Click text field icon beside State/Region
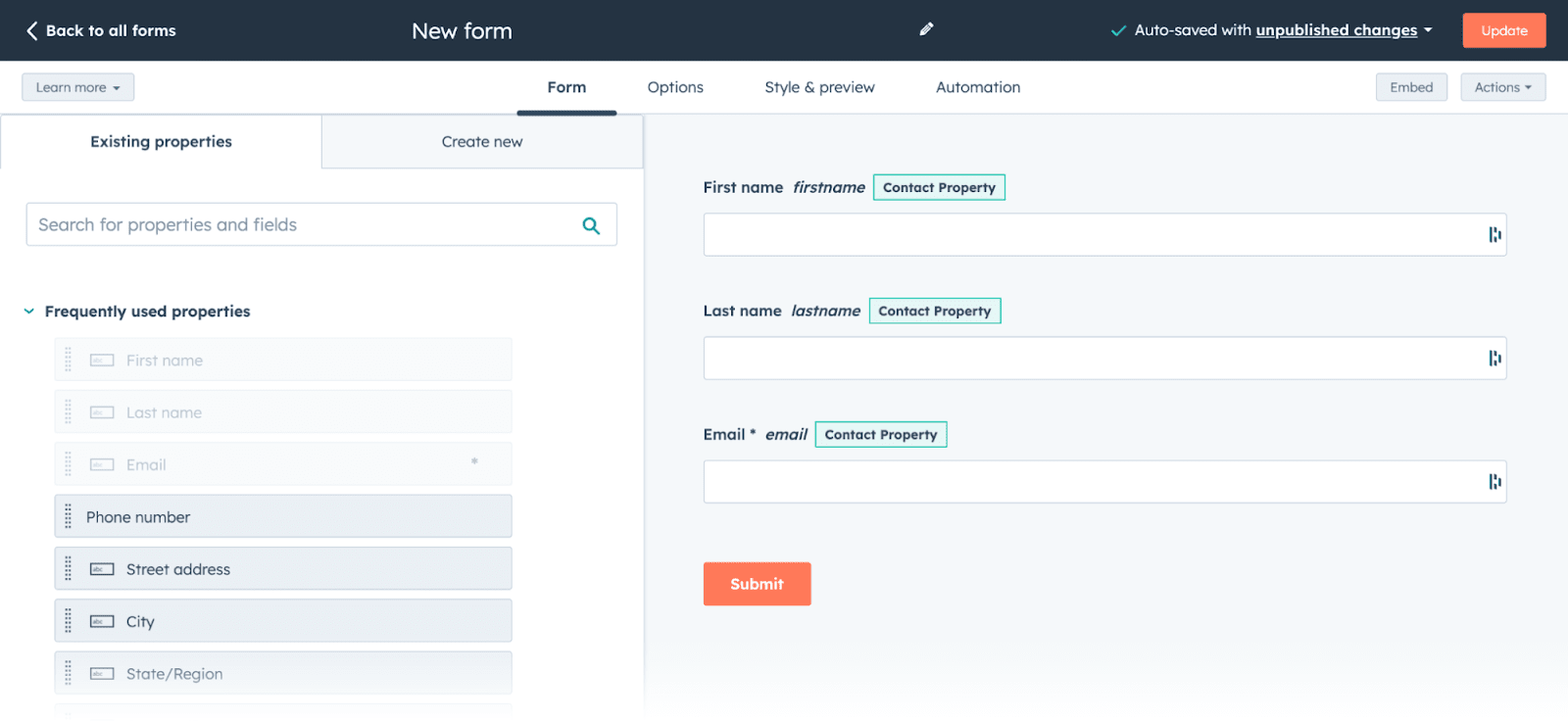The width and height of the screenshot is (1568, 723). pos(102,674)
